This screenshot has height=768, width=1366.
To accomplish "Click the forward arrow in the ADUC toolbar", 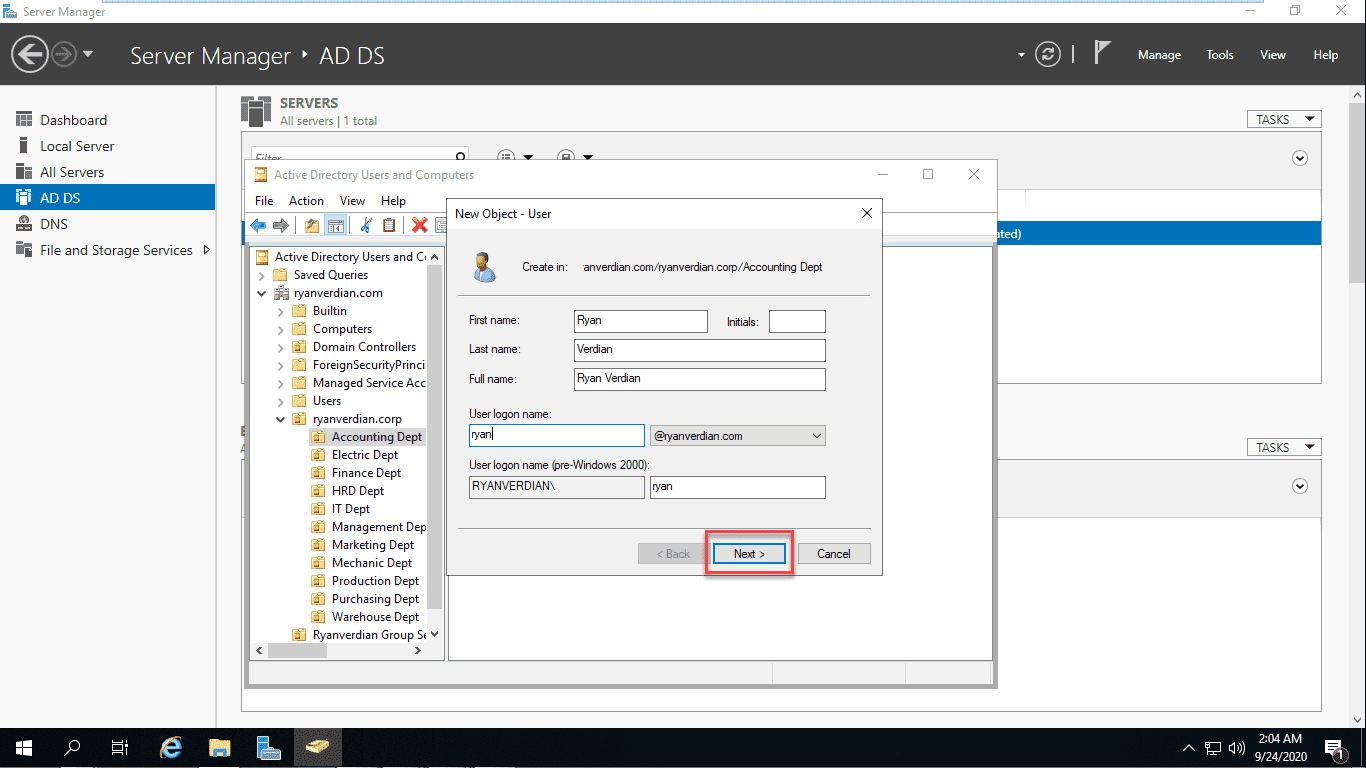I will [281, 226].
